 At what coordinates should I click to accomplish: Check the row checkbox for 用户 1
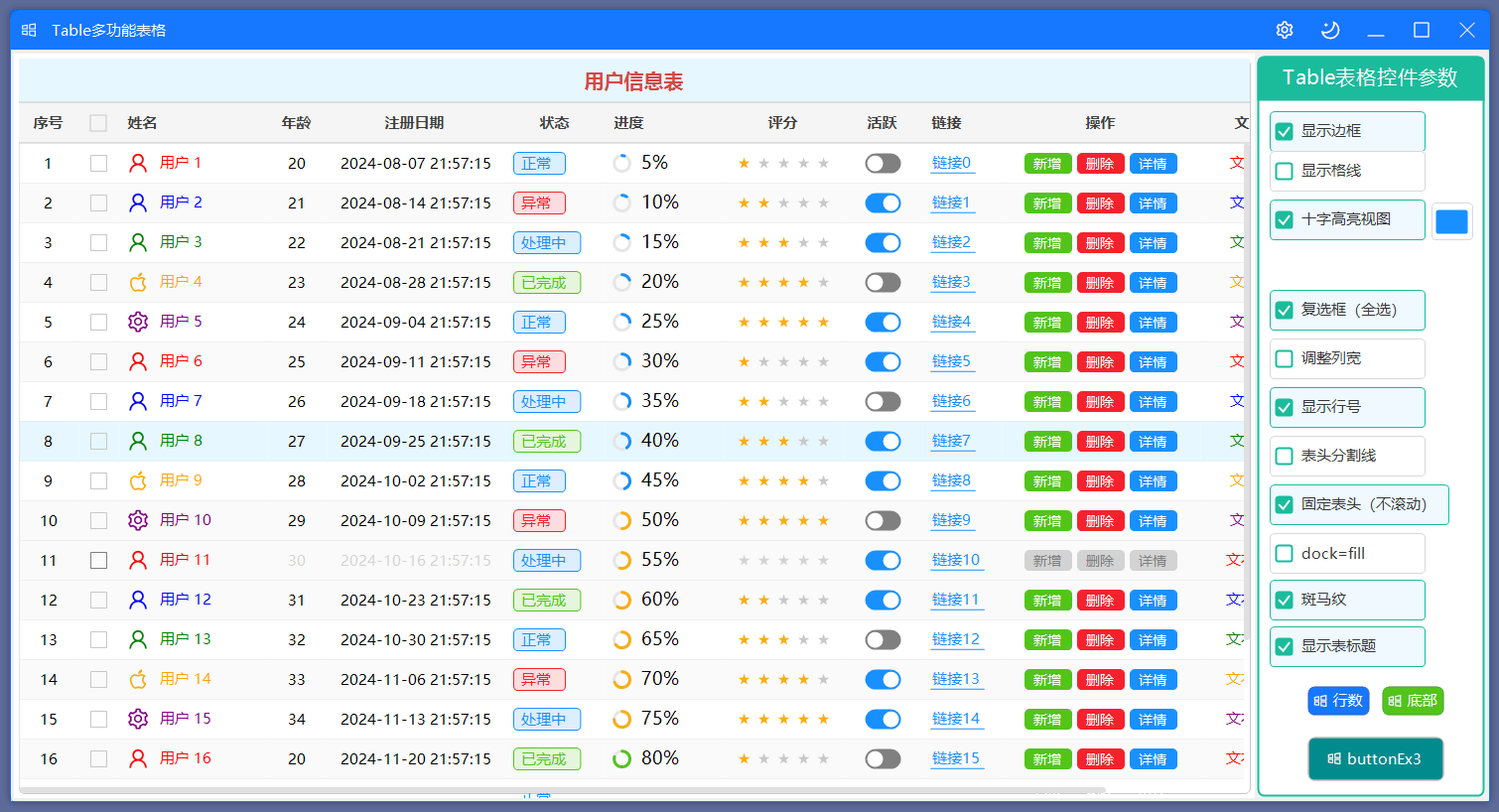[98, 163]
